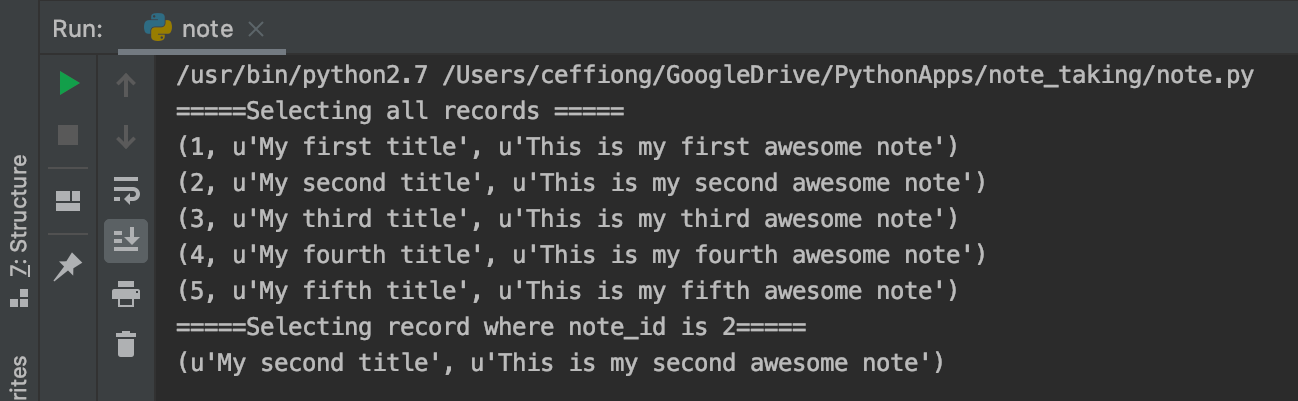Clear all console output with trash
Image resolution: width=1298 pixels, height=401 pixels.
[126, 344]
